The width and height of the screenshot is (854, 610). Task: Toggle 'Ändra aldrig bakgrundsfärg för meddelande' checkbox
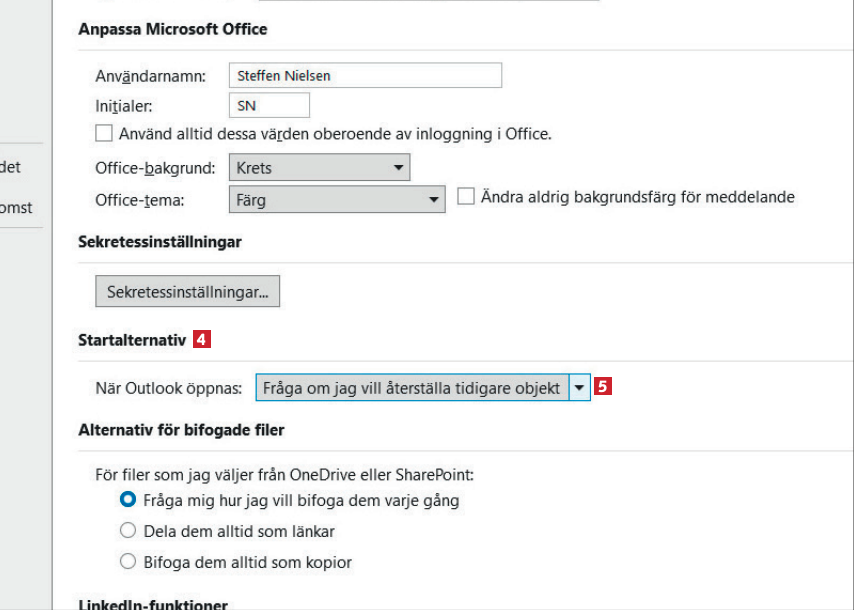coord(466,197)
